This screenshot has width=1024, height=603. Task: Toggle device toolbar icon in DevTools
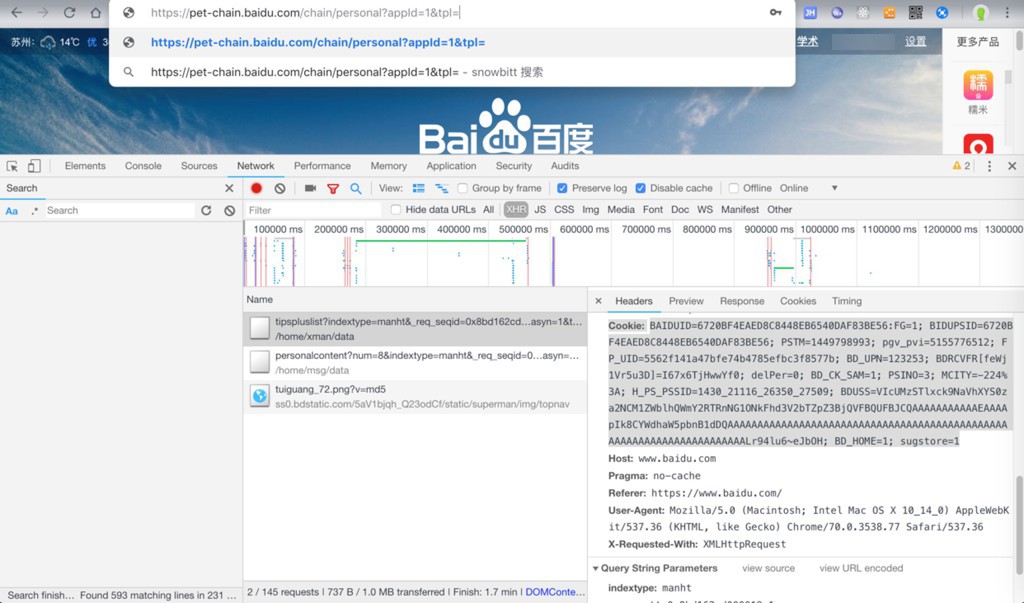(x=34, y=166)
